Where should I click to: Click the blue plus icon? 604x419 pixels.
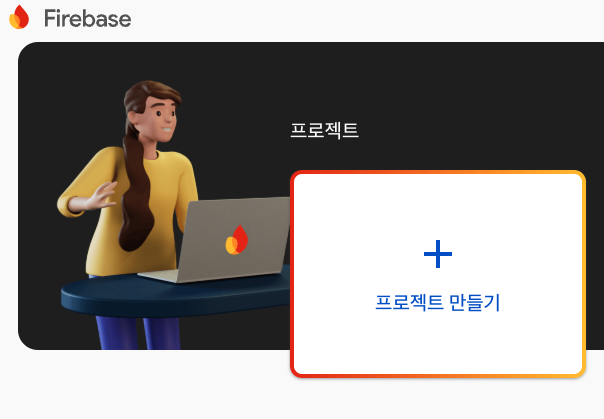(438, 254)
